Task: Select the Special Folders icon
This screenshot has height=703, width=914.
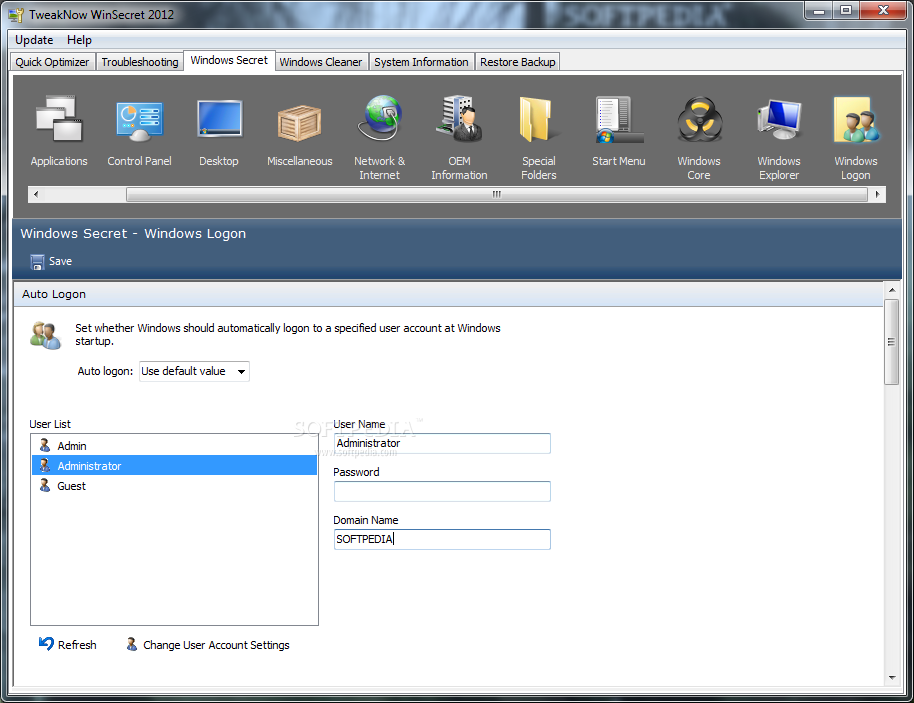Action: coord(537,119)
